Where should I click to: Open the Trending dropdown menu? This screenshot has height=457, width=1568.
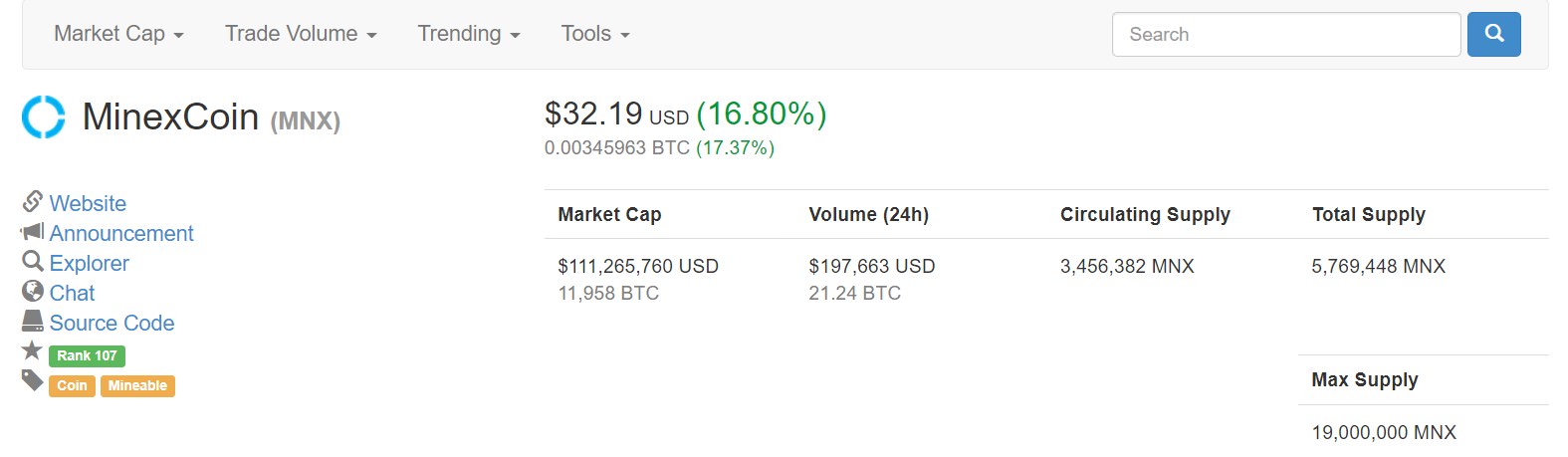[469, 34]
